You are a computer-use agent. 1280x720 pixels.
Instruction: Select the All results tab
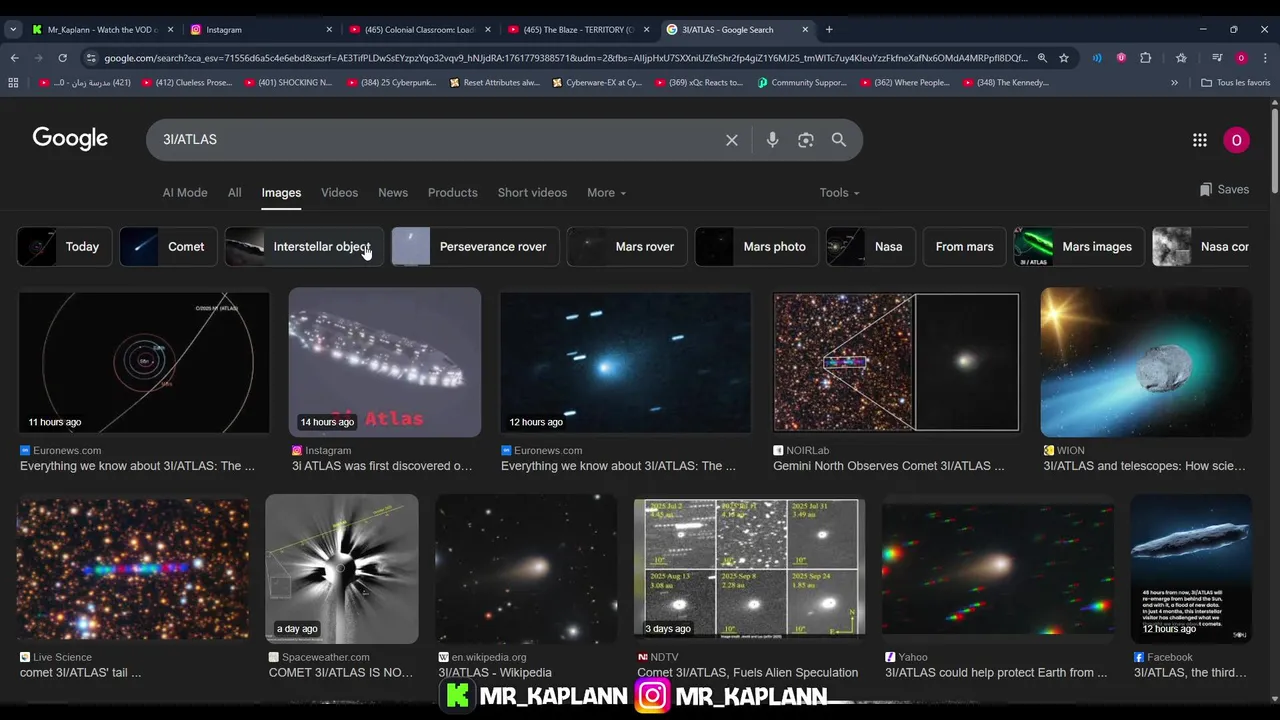tap(234, 192)
